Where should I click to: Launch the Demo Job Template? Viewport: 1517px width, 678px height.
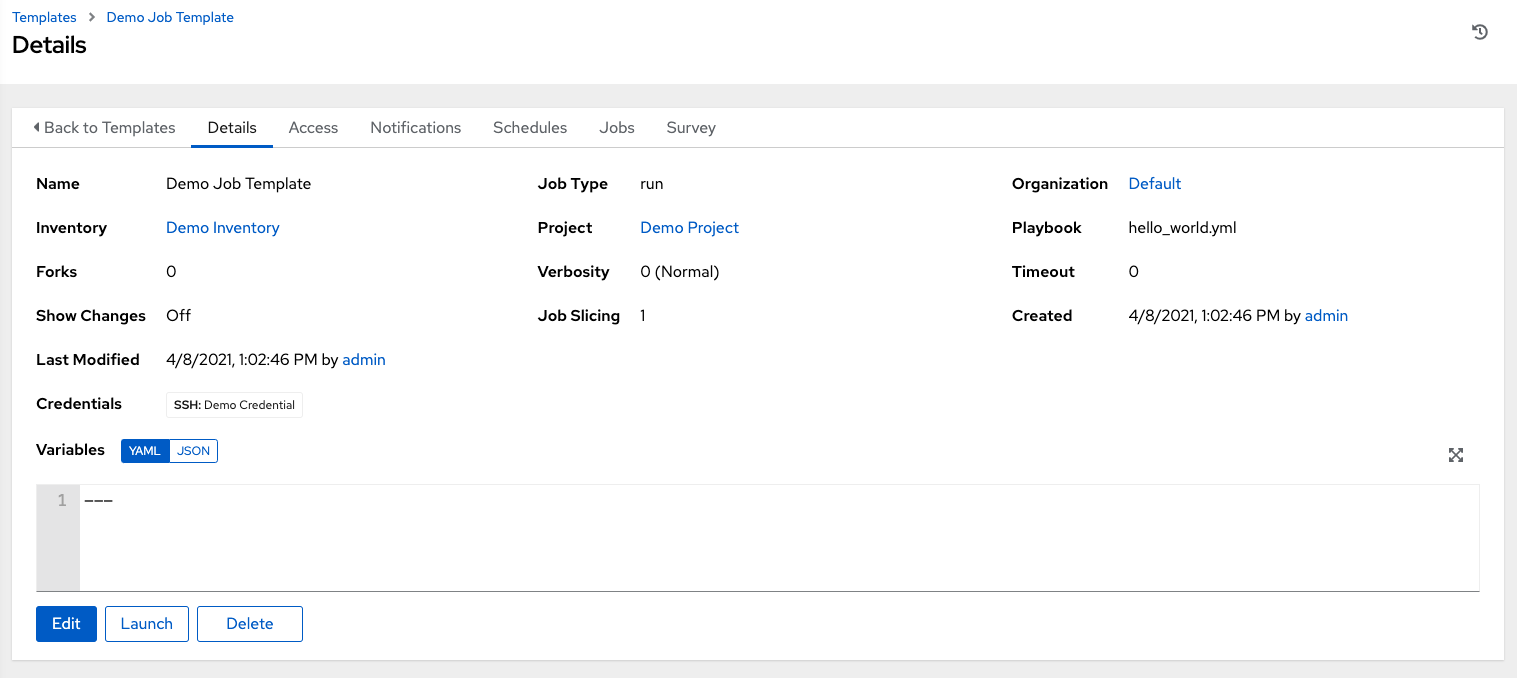click(146, 623)
